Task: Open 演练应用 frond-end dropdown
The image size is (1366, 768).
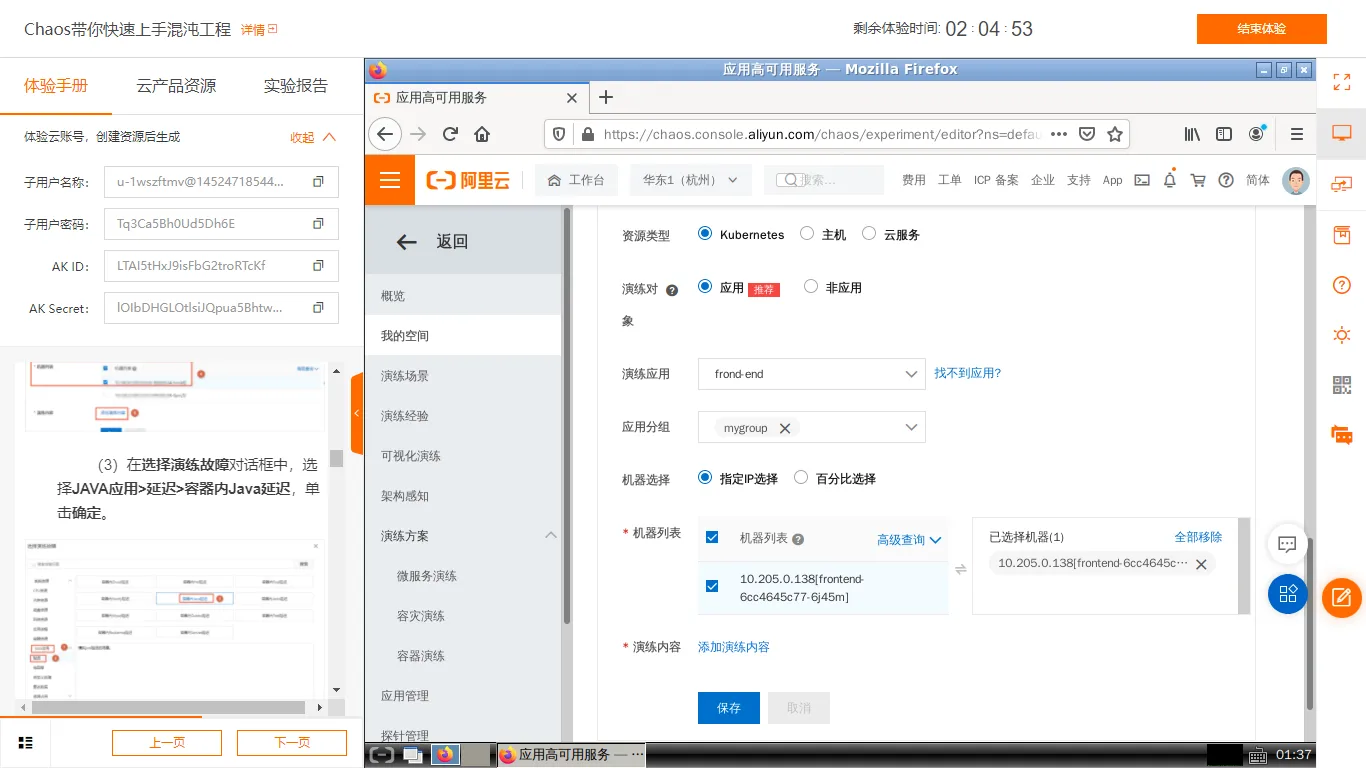Action: tap(811, 374)
